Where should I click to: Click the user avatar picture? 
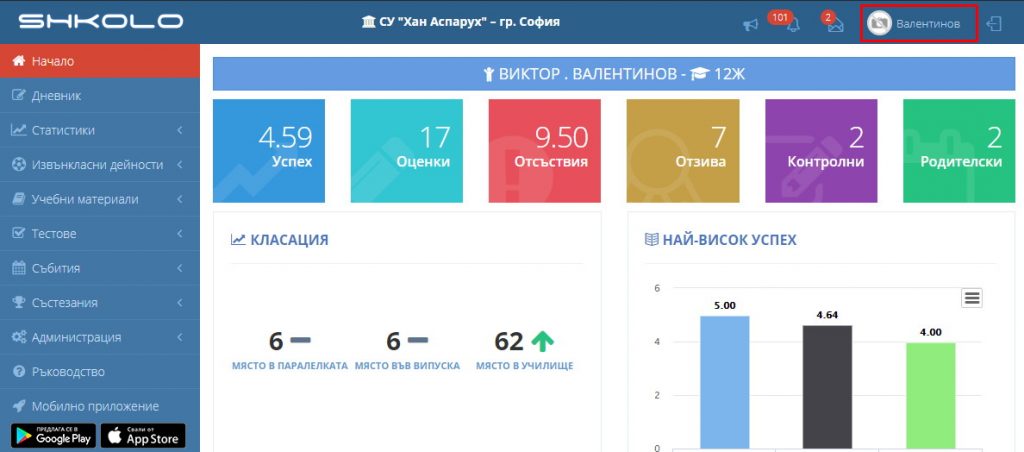(879, 24)
